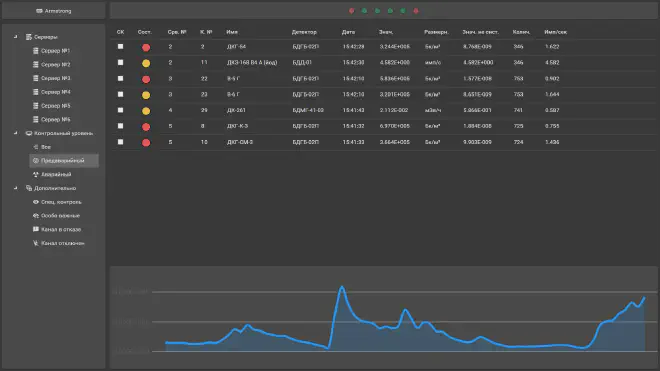Viewport: 660px width, 371px height.
Task: Select the Сервер №5 server icon
Action: pos(36,106)
